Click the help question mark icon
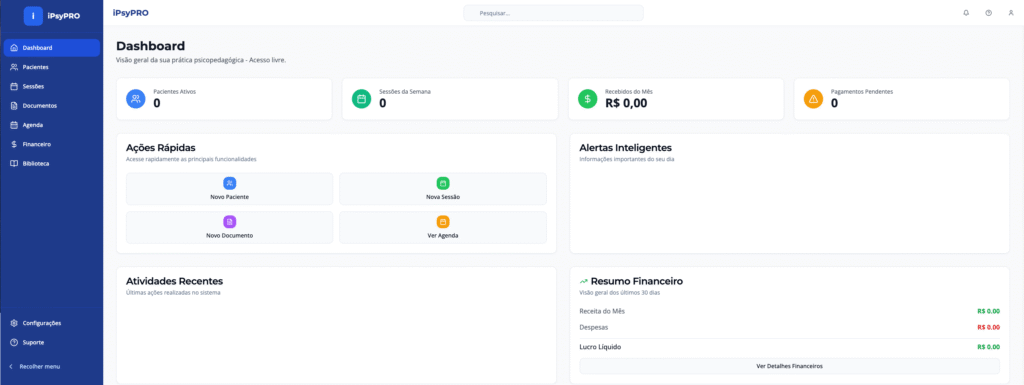This screenshot has height=385, width=1024. click(x=988, y=13)
